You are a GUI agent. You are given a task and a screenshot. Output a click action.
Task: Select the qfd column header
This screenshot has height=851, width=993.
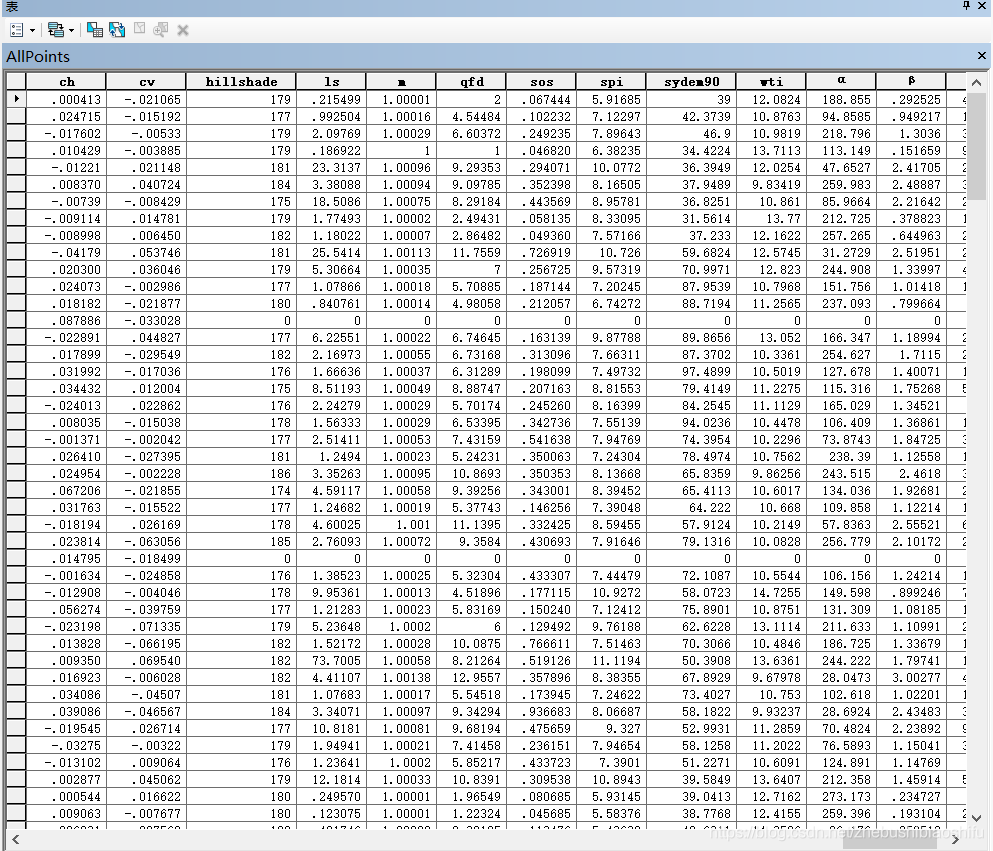click(471, 82)
